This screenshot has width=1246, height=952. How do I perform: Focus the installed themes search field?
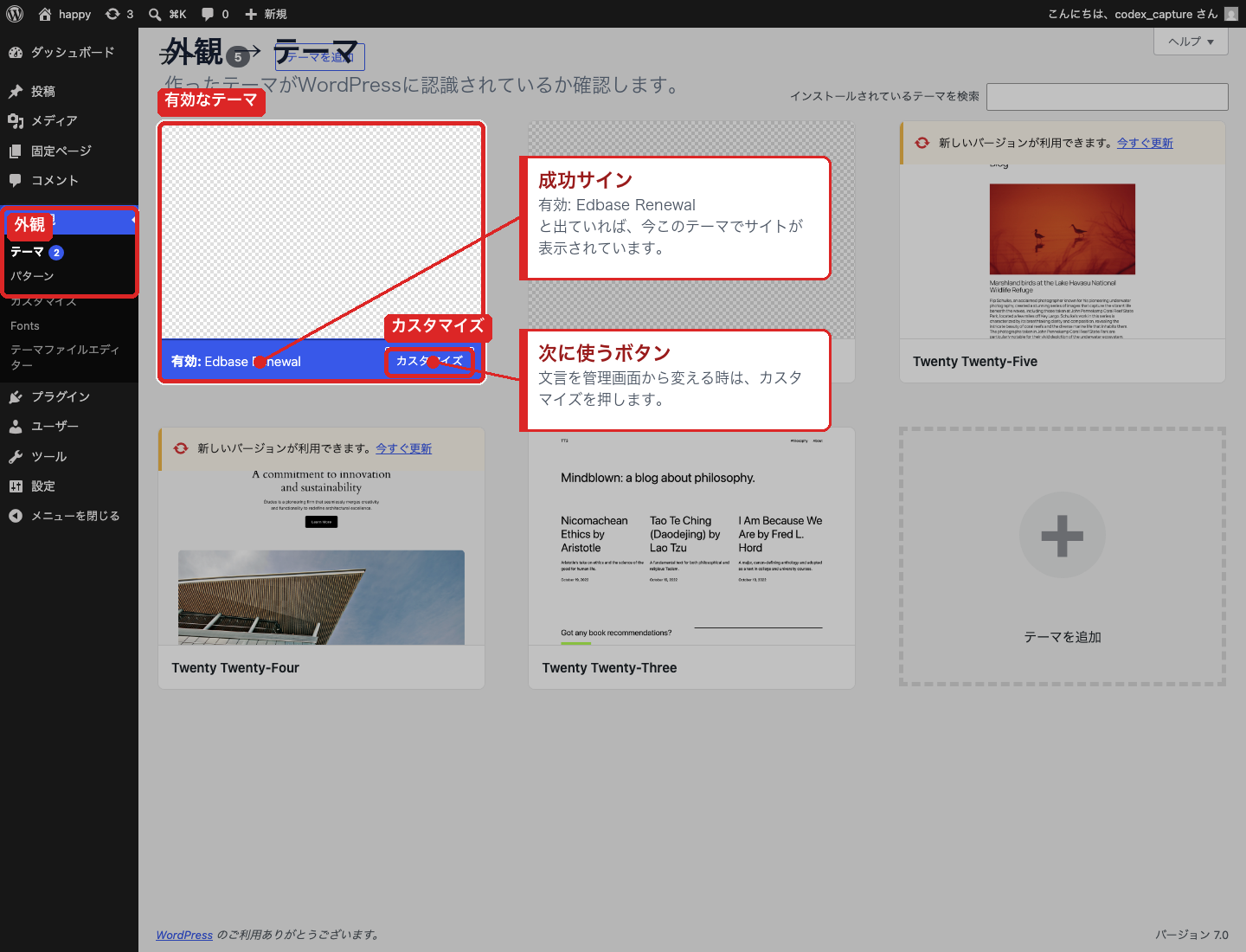click(1108, 97)
